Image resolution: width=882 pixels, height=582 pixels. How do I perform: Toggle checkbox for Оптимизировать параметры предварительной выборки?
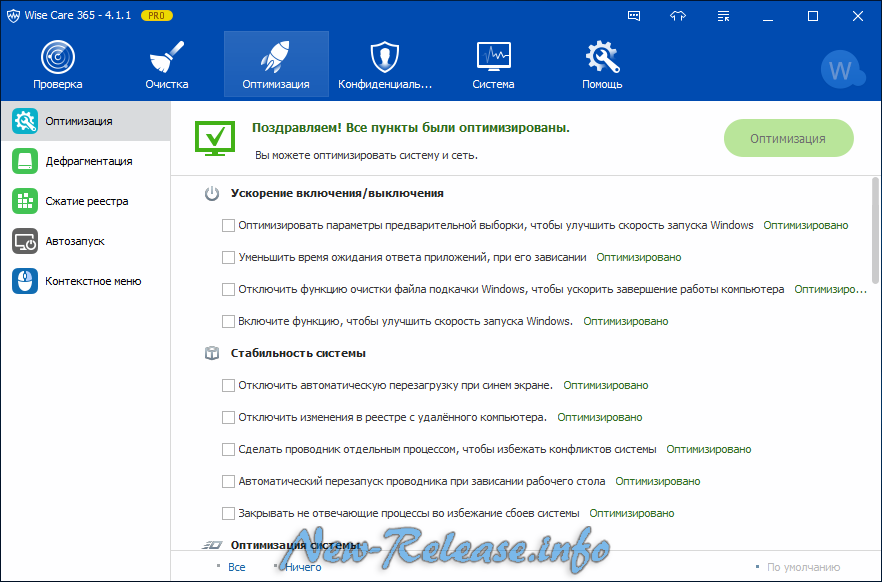tap(228, 225)
